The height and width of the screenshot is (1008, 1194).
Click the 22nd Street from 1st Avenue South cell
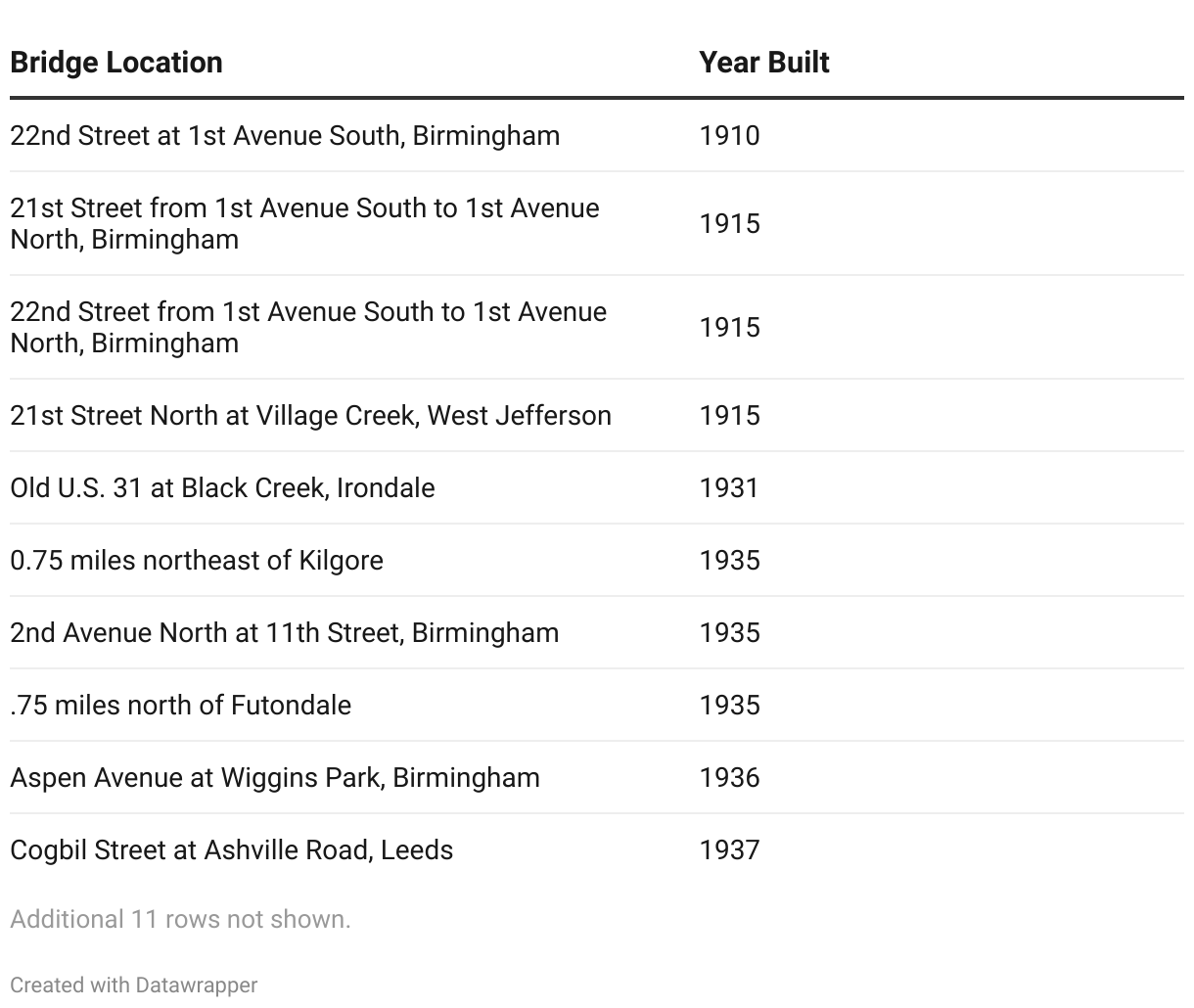point(308,327)
